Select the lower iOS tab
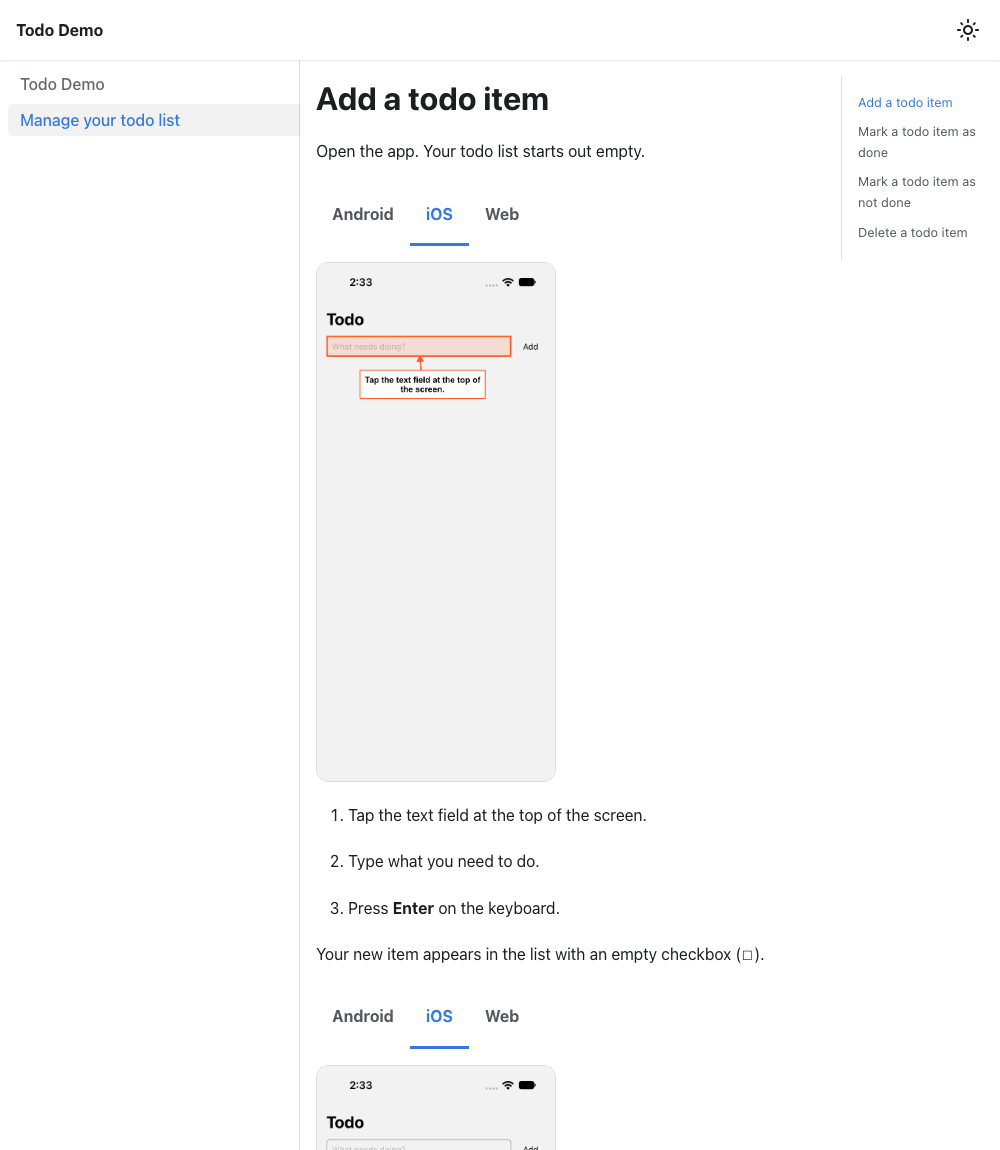1000x1150 pixels. pyautogui.click(x=439, y=1017)
